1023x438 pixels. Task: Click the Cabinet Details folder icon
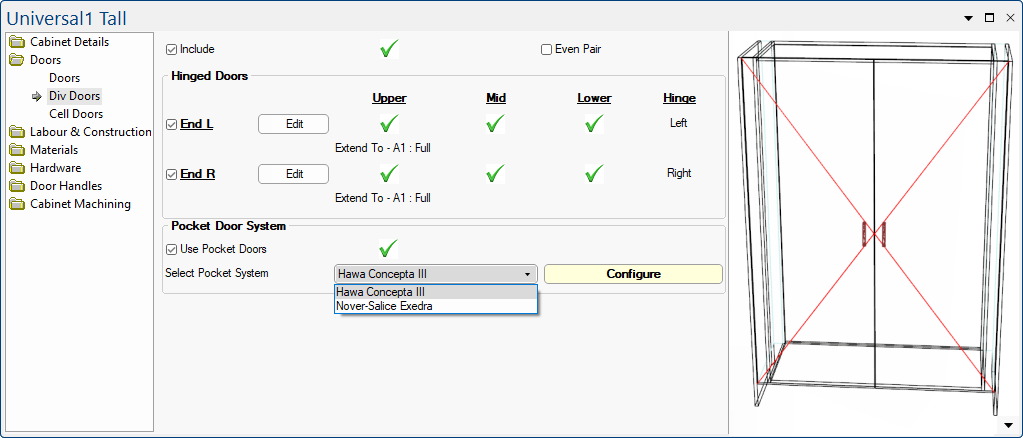pos(17,42)
